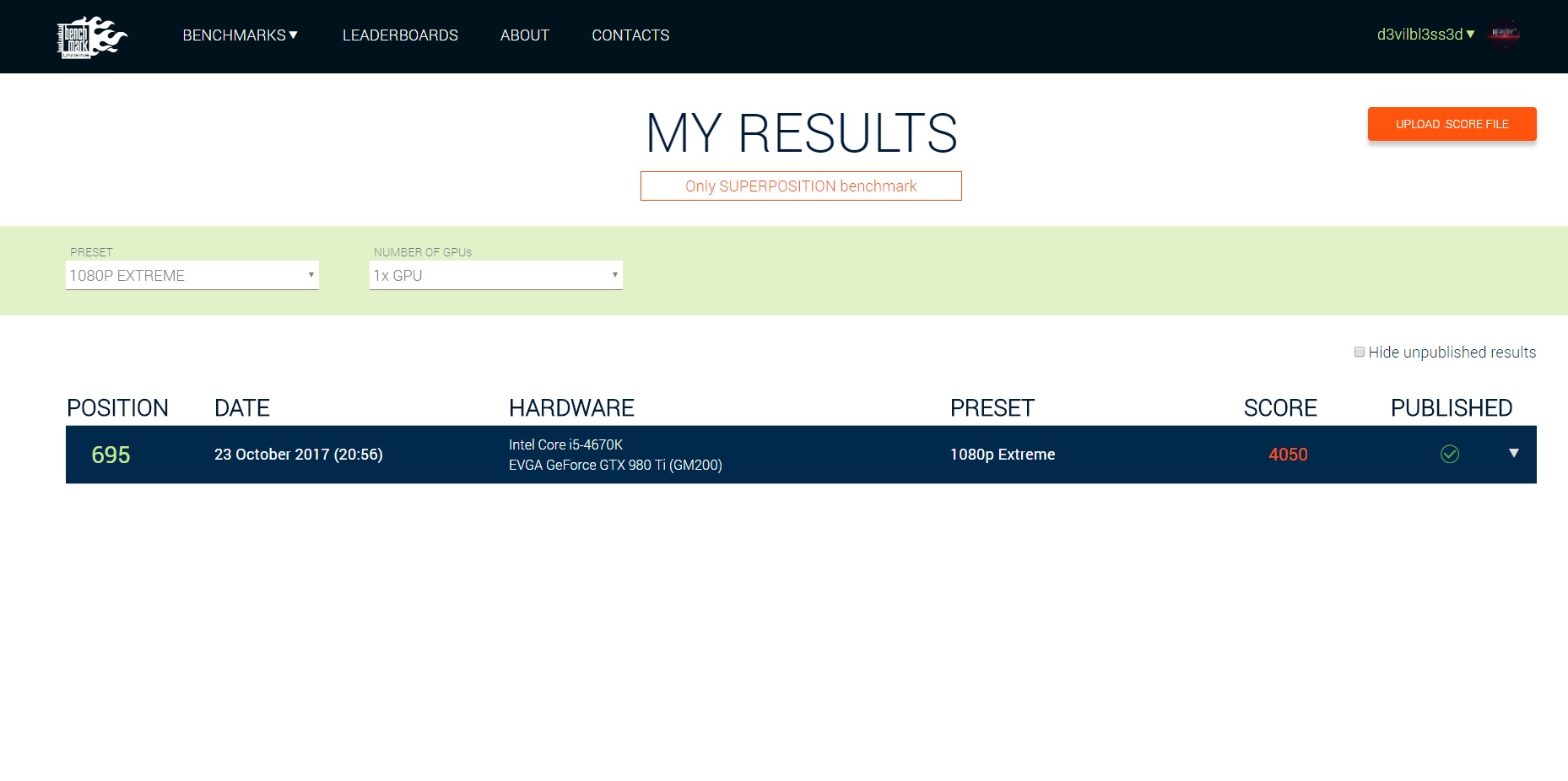The image size is (1568, 781).
Task: Click the 1080p Extreme preset cell
Action: (x=1003, y=455)
